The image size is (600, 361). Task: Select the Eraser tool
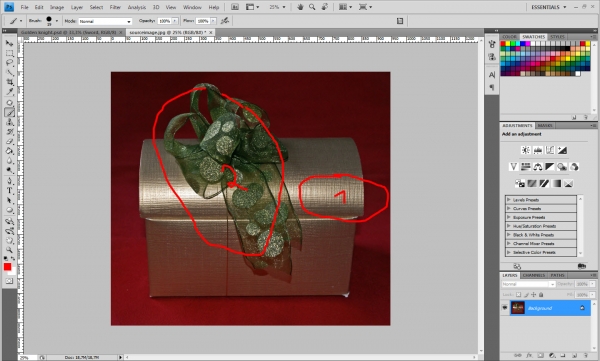coord(10,141)
